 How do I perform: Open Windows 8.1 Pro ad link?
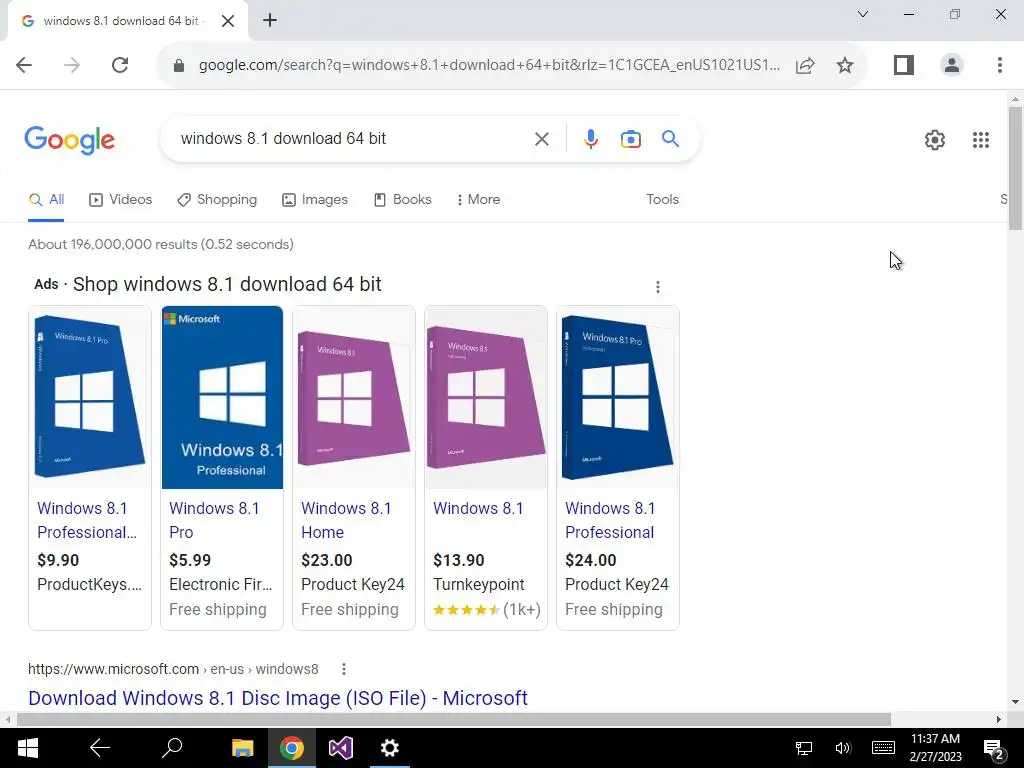(214, 520)
